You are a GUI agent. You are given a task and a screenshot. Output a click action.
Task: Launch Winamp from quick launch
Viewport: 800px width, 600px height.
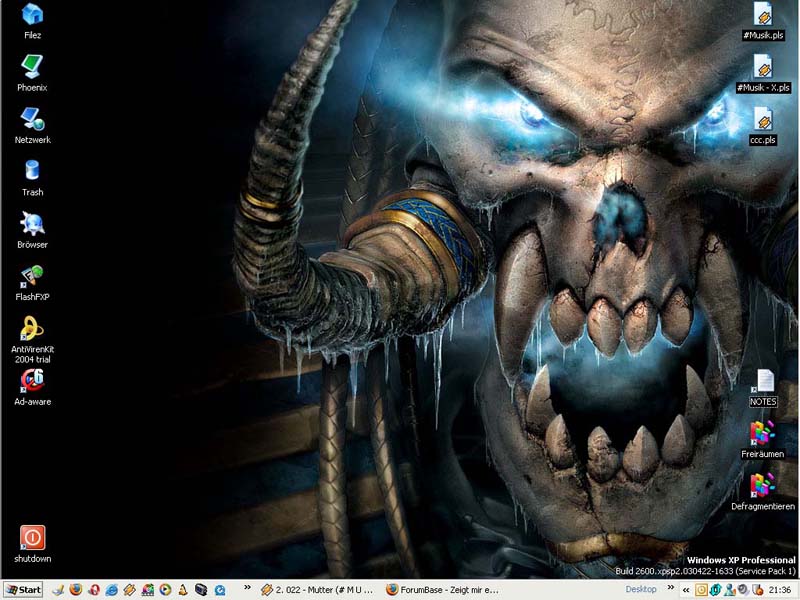pos(130,590)
